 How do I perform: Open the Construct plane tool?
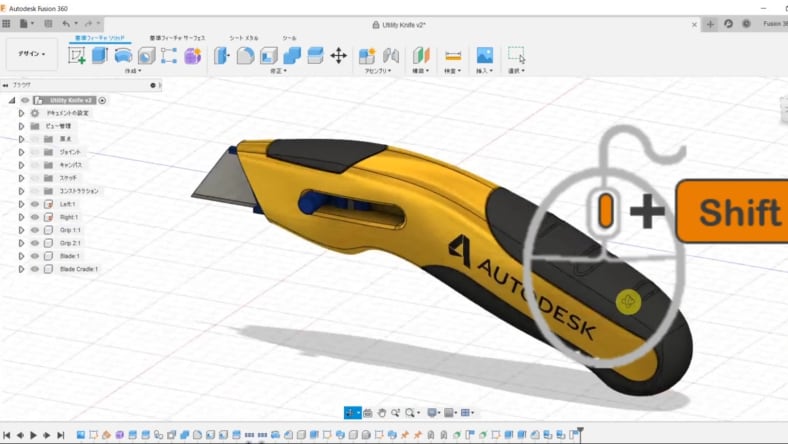pyautogui.click(x=421, y=55)
